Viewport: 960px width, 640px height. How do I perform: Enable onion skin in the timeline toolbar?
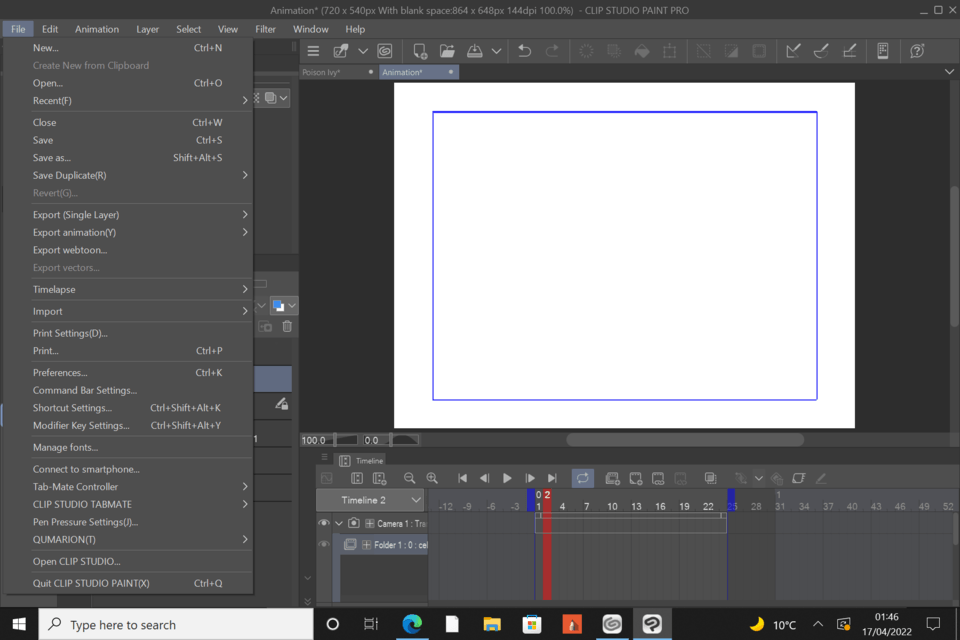pos(709,478)
